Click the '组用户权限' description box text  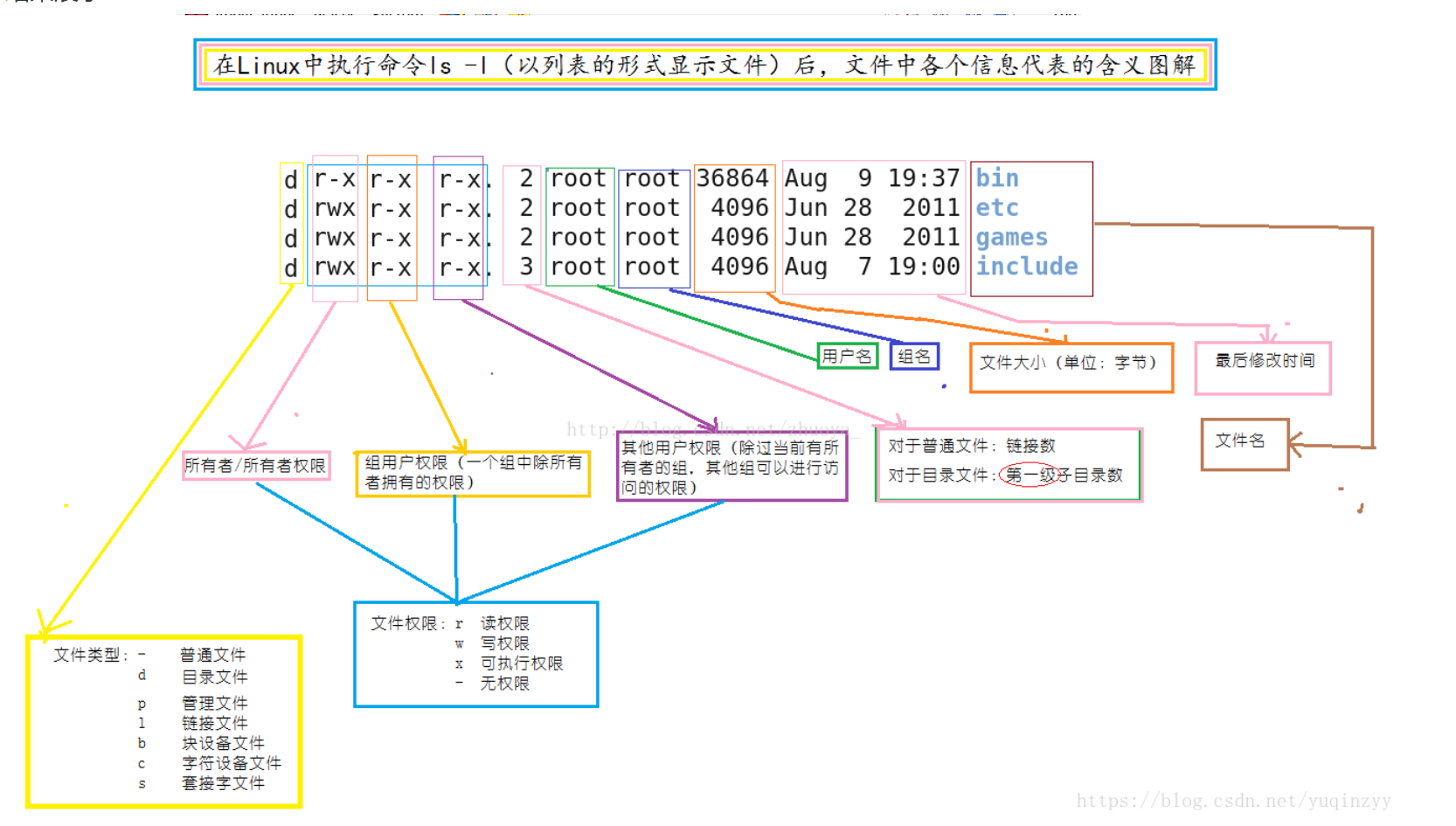tap(473, 472)
